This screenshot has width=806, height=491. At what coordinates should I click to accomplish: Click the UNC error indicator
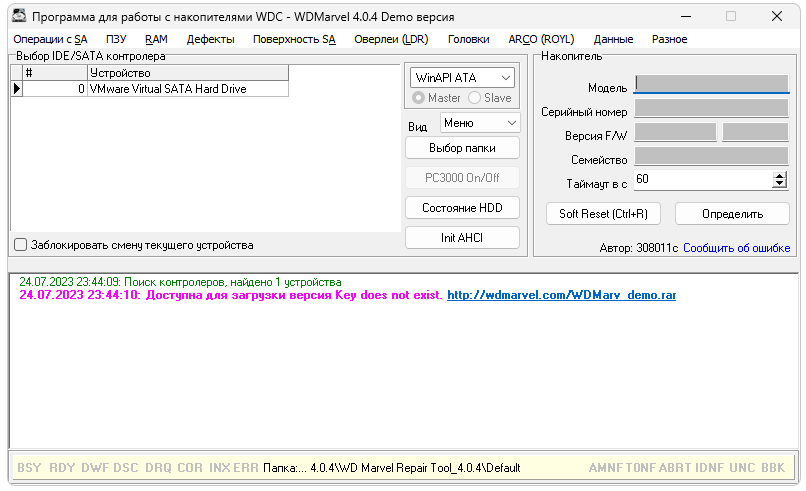(742, 468)
